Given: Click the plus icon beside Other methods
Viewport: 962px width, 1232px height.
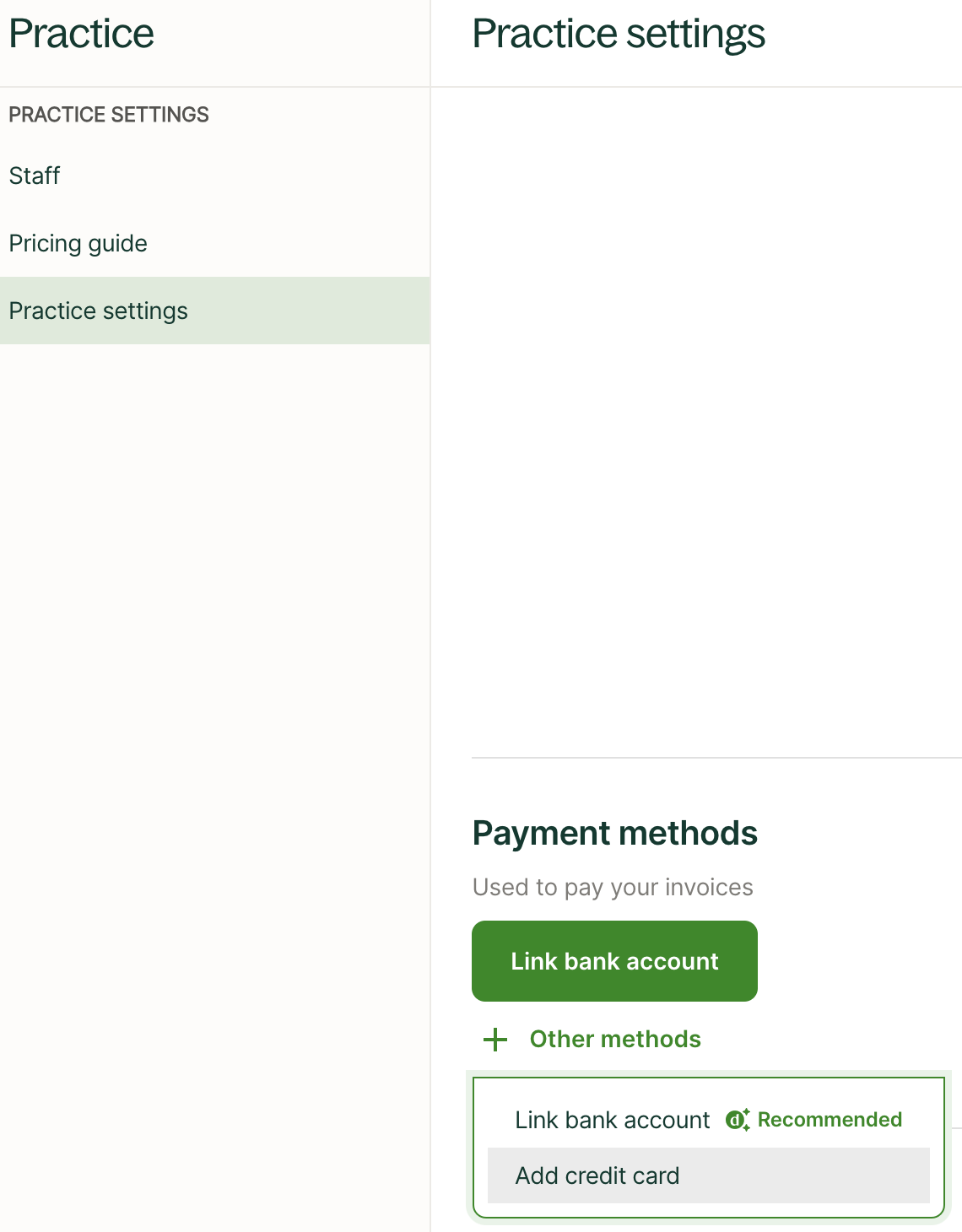Looking at the screenshot, I should [495, 1040].
